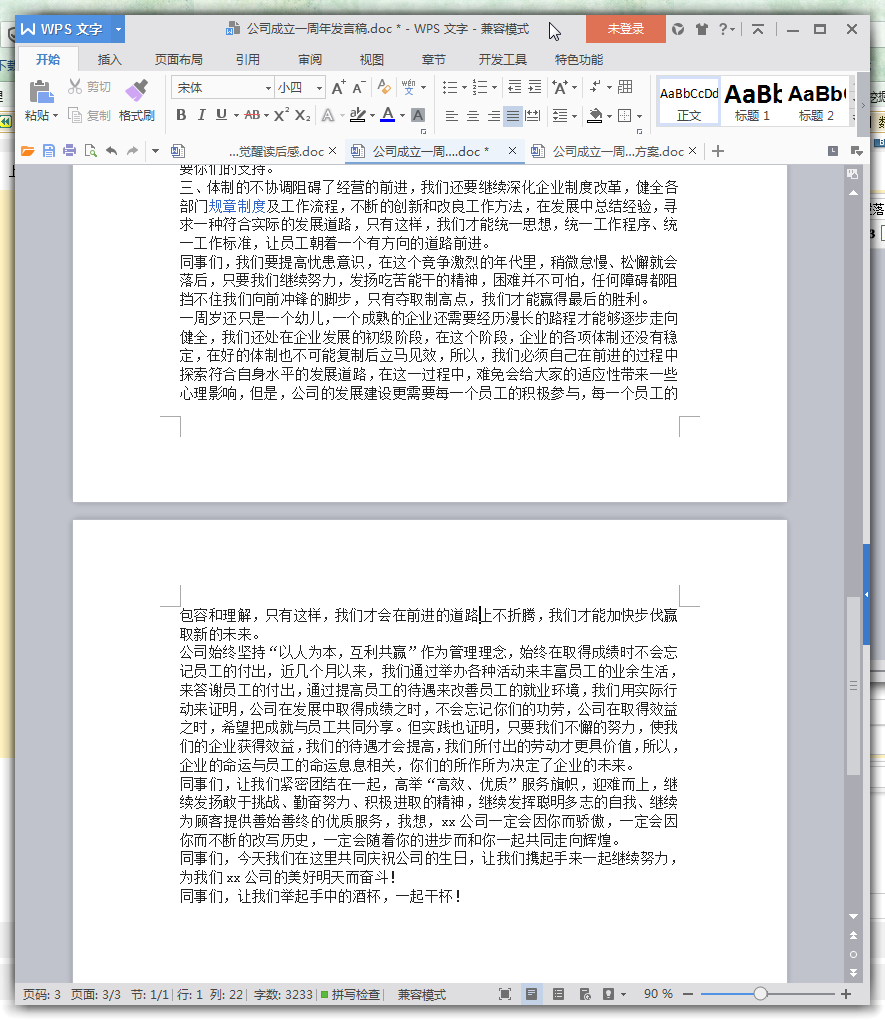The height and width of the screenshot is (1020, 885).
Task: Open the 插入 ribbon tab
Action: tap(109, 60)
